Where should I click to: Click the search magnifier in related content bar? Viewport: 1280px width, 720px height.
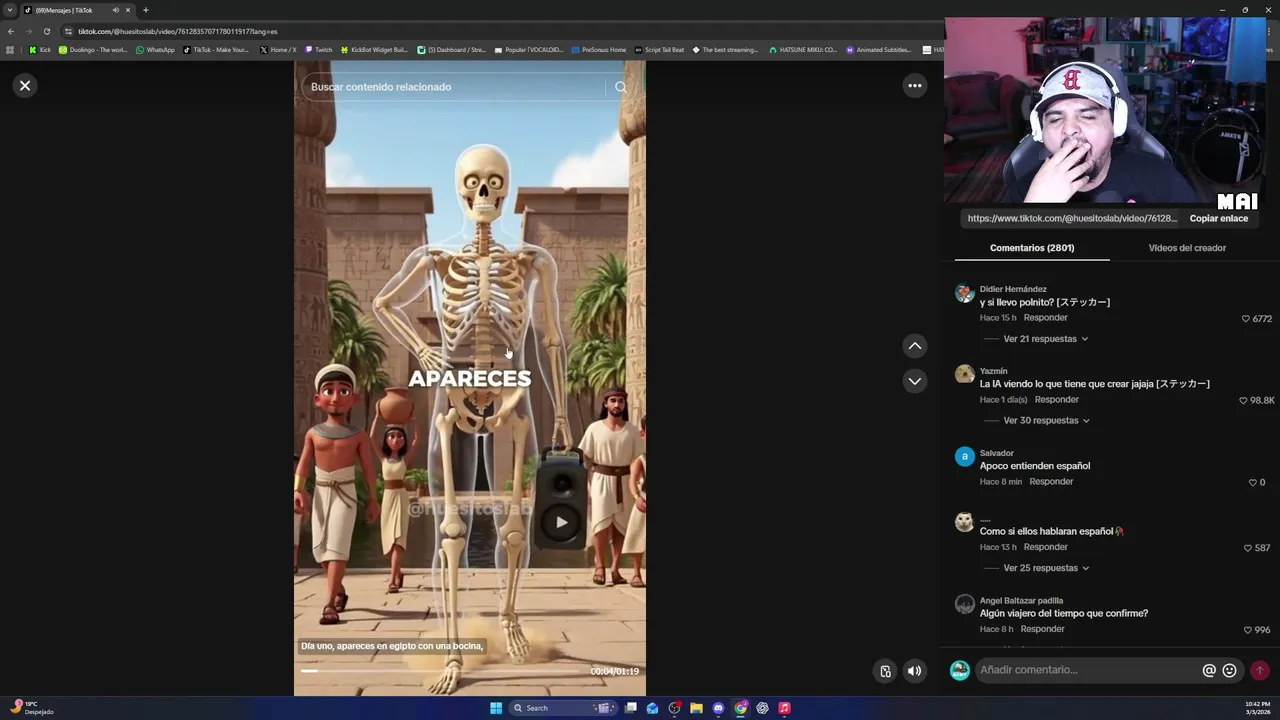[x=621, y=87]
